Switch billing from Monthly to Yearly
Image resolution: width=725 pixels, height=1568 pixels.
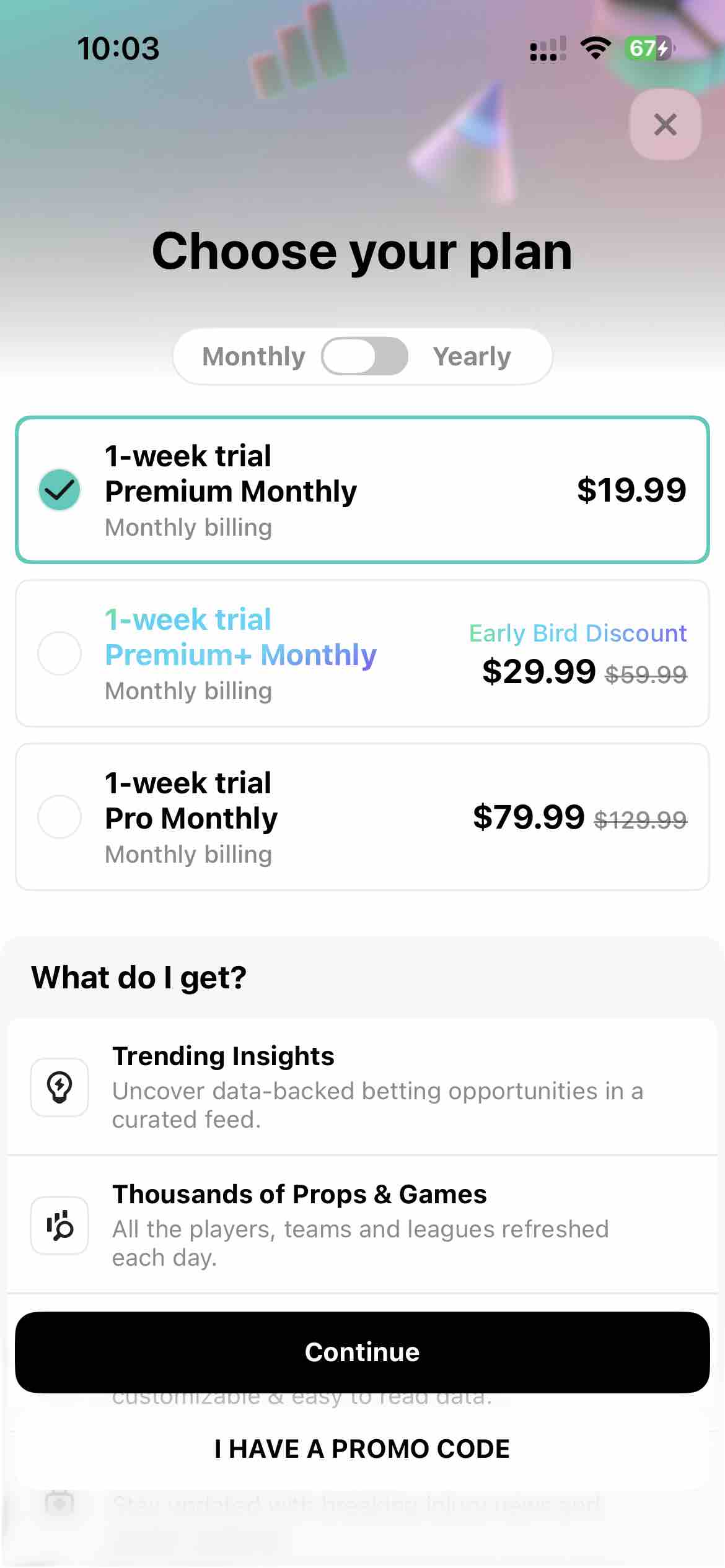click(x=364, y=356)
